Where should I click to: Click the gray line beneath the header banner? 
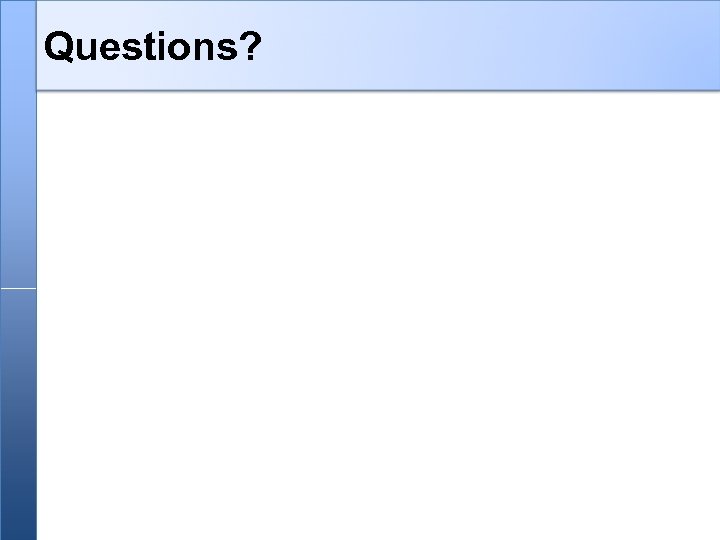click(378, 92)
